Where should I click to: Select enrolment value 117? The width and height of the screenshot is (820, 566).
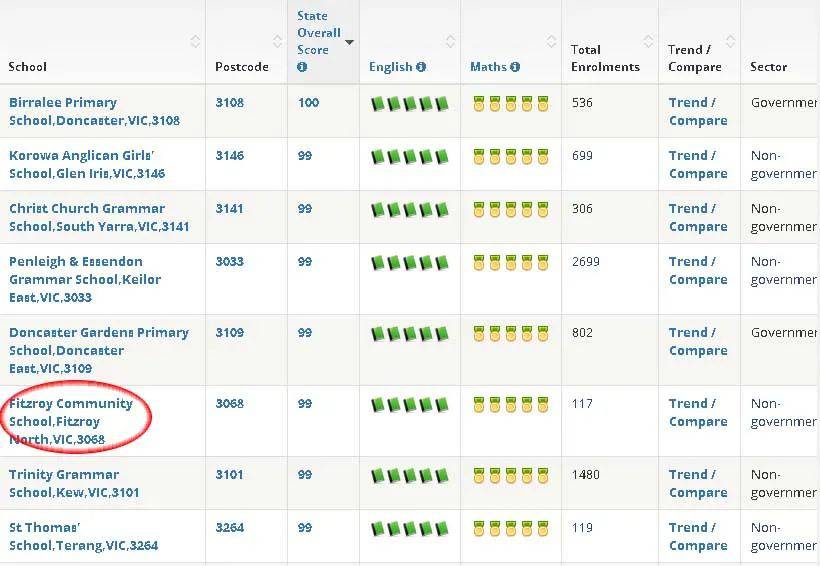(x=582, y=404)
